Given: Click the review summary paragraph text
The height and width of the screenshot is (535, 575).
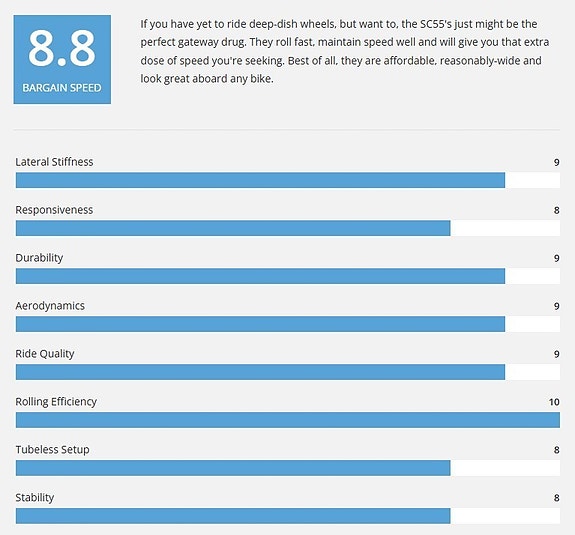Looking at the screenshot, I should click(345, 51).
